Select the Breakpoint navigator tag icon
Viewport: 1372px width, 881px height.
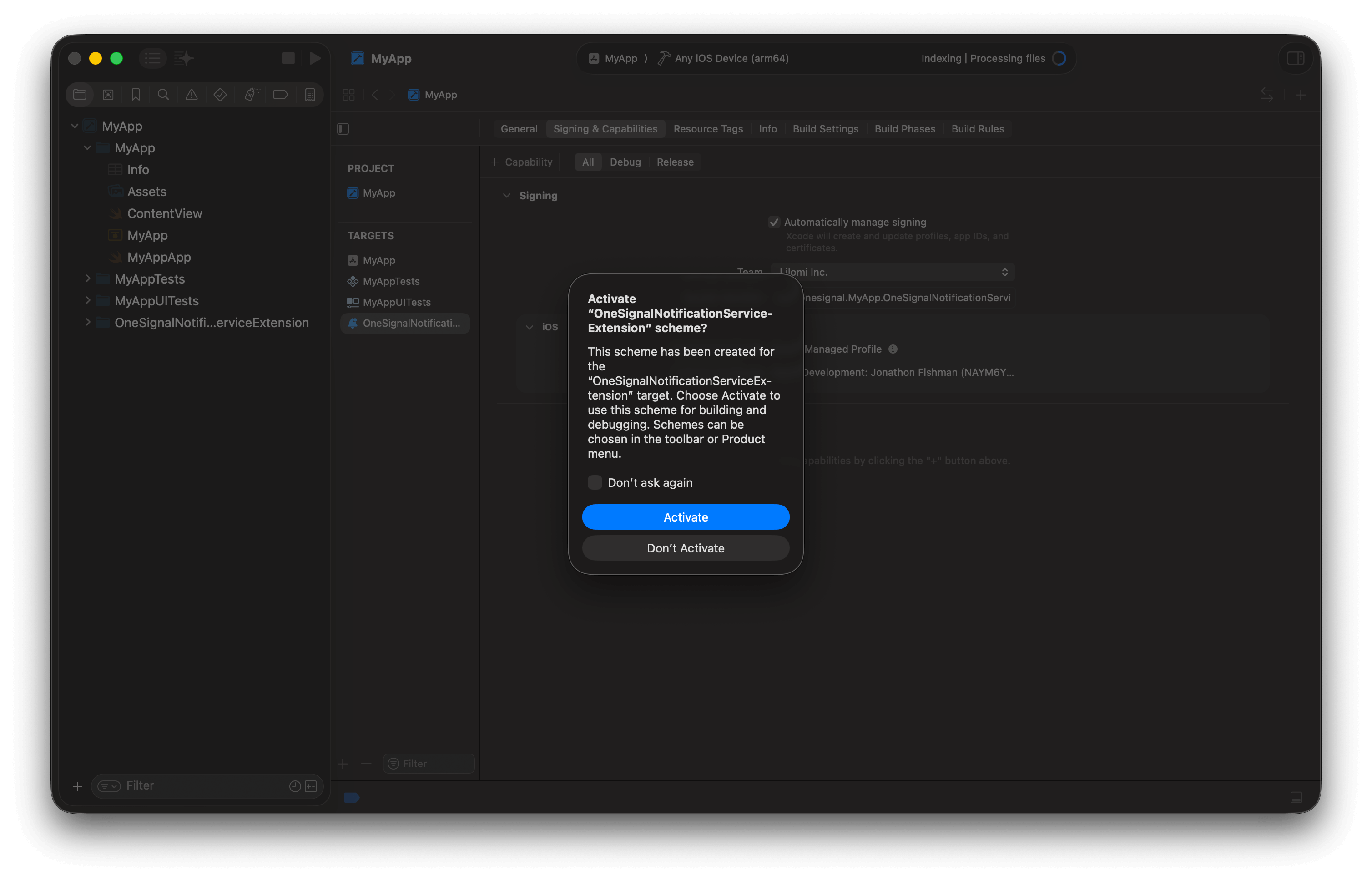[x=280, y=94]
